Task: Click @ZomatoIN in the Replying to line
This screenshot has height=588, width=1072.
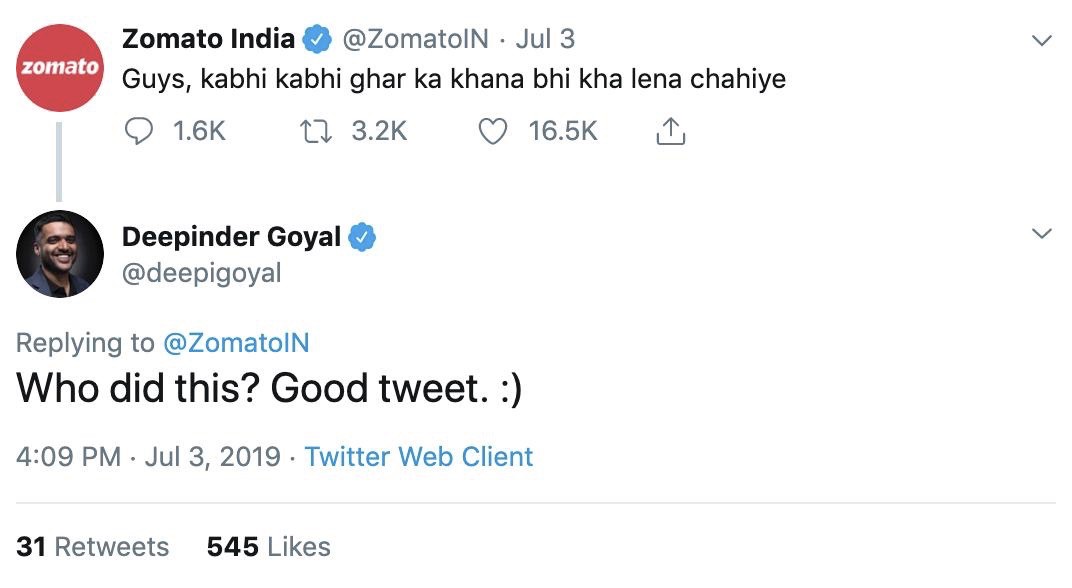Action: (x=237, y=343)
